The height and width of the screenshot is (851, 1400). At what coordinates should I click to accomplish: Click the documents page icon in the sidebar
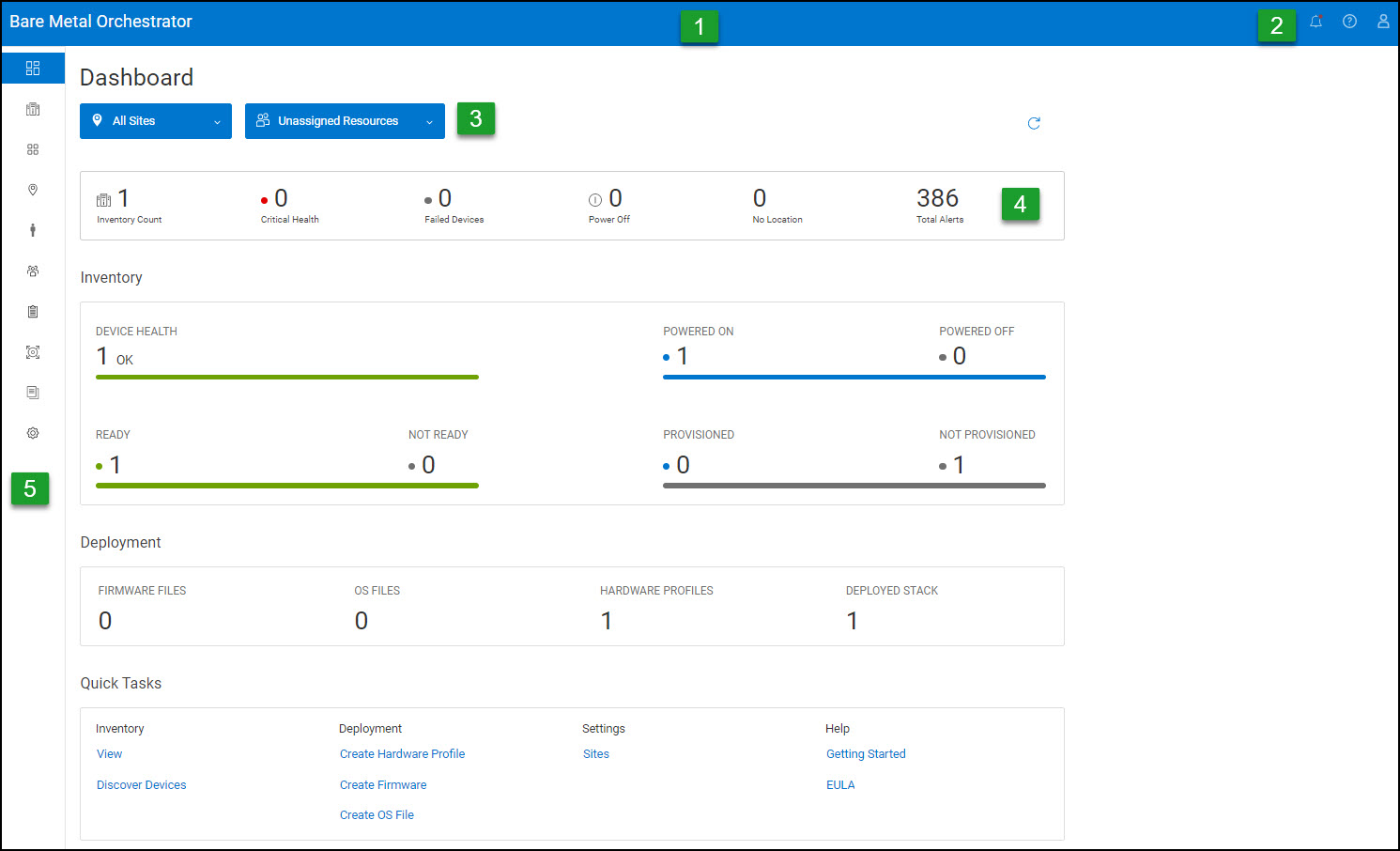(x=33, y=393)
